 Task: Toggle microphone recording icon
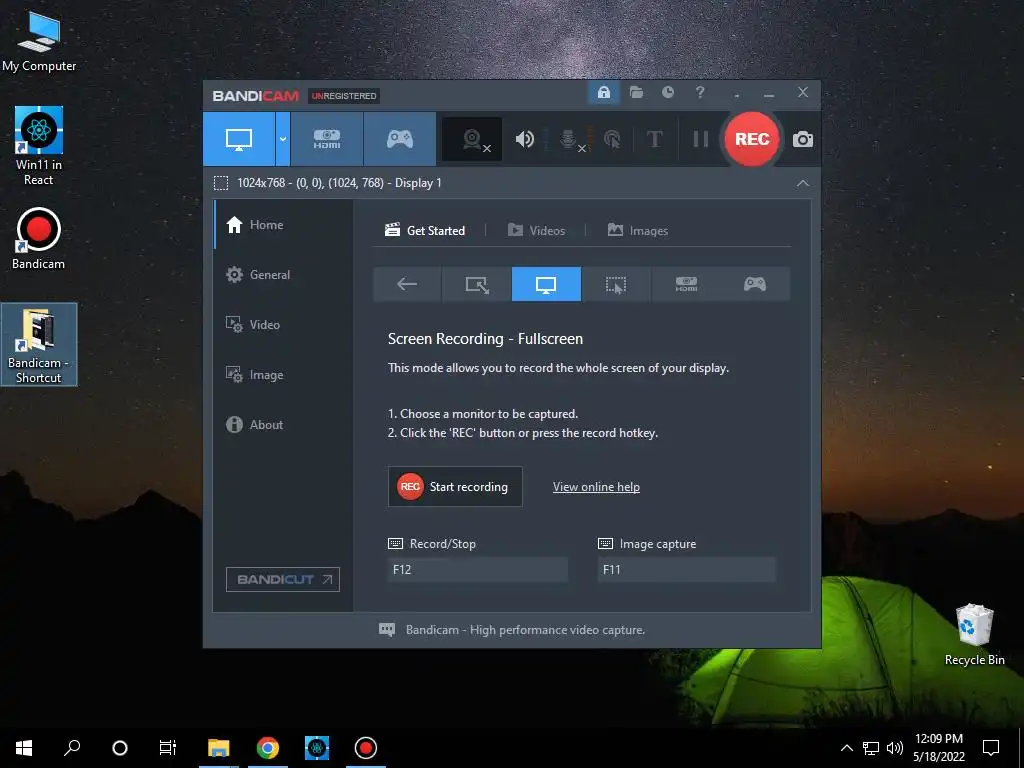569,139
